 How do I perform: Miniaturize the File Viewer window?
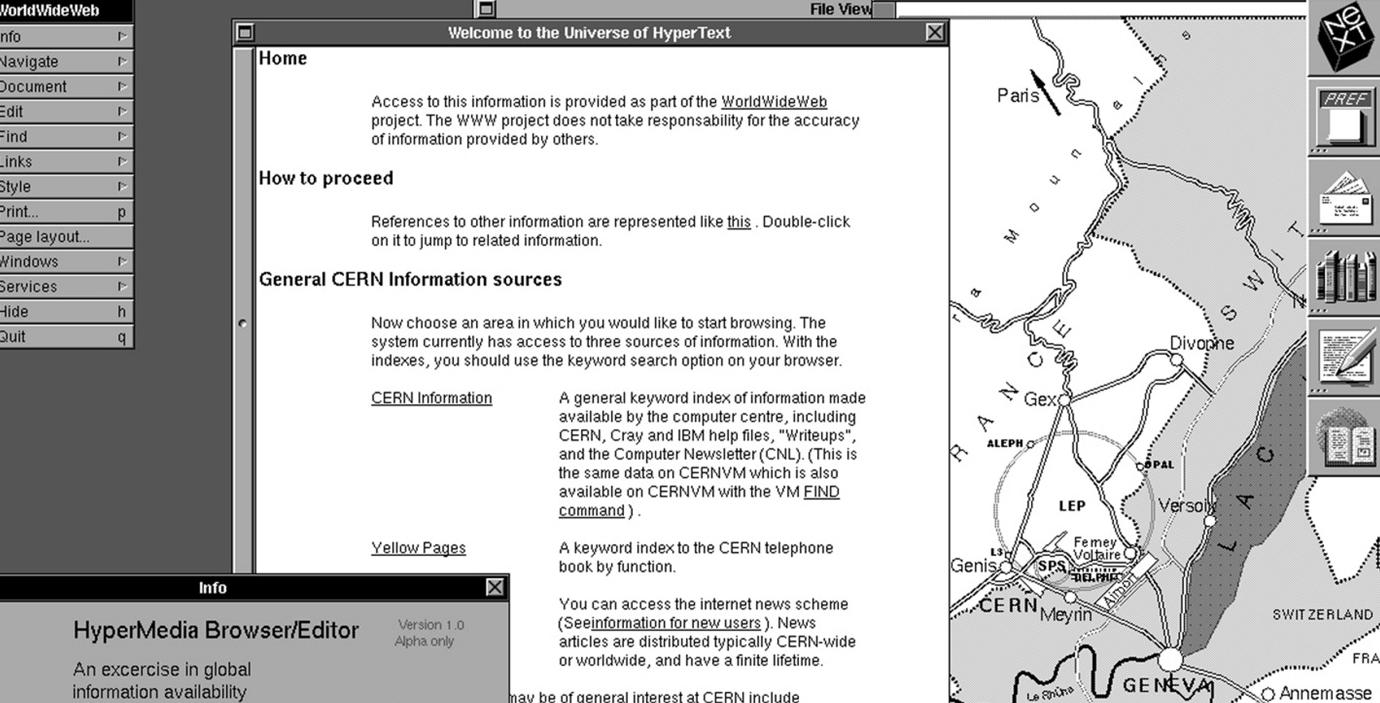click(486, 9)
